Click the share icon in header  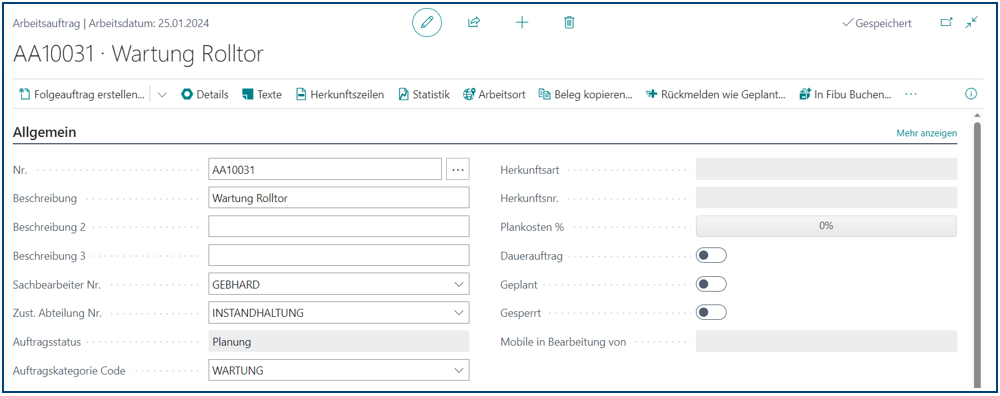coord(473,23)
